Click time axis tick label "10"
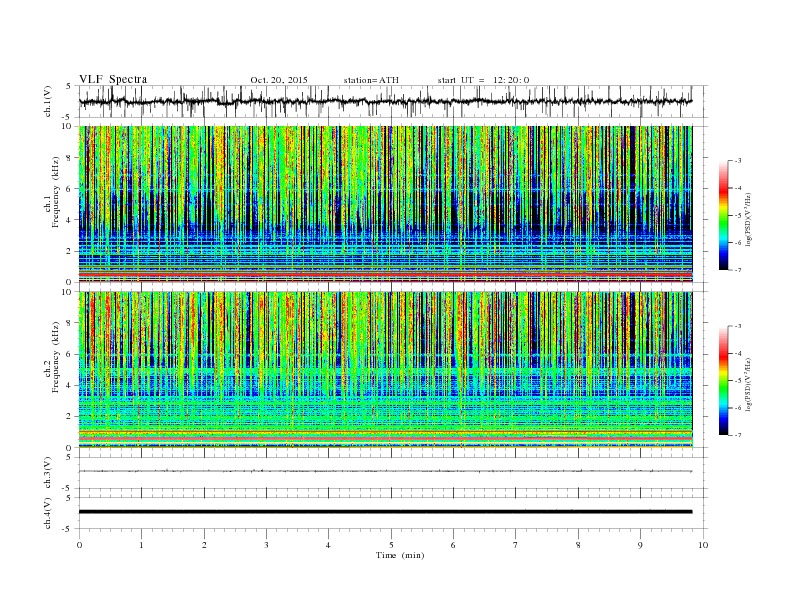This screenshot has width=792, height=612. point(703,545)
